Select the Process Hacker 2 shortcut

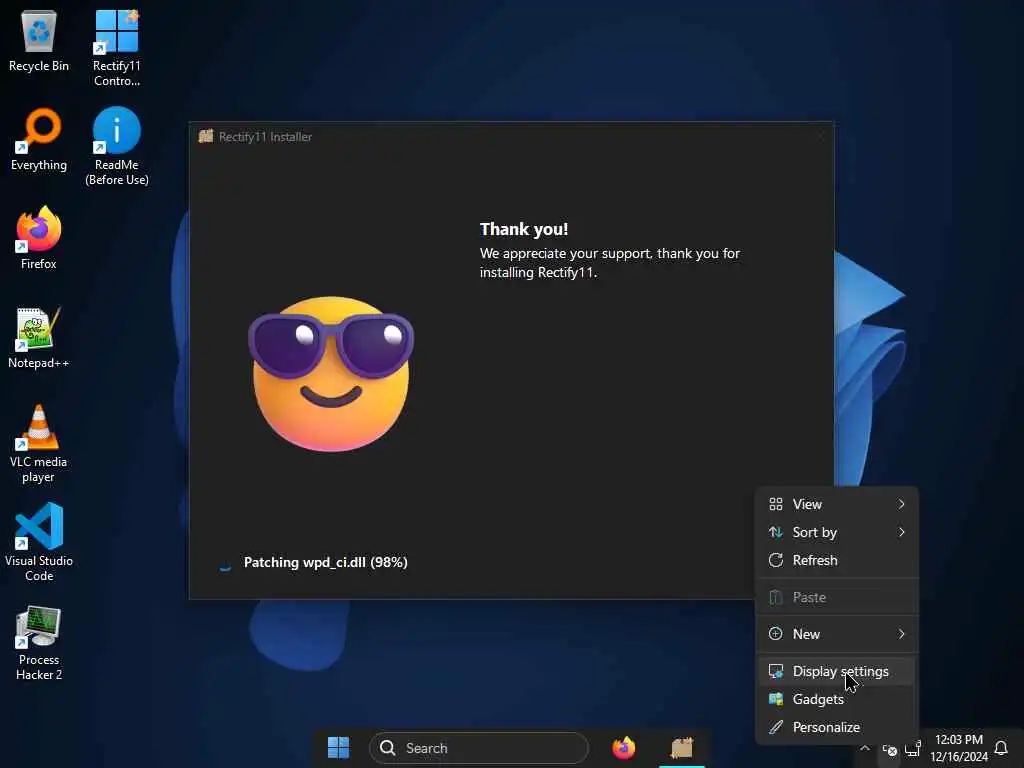[39, 643]
